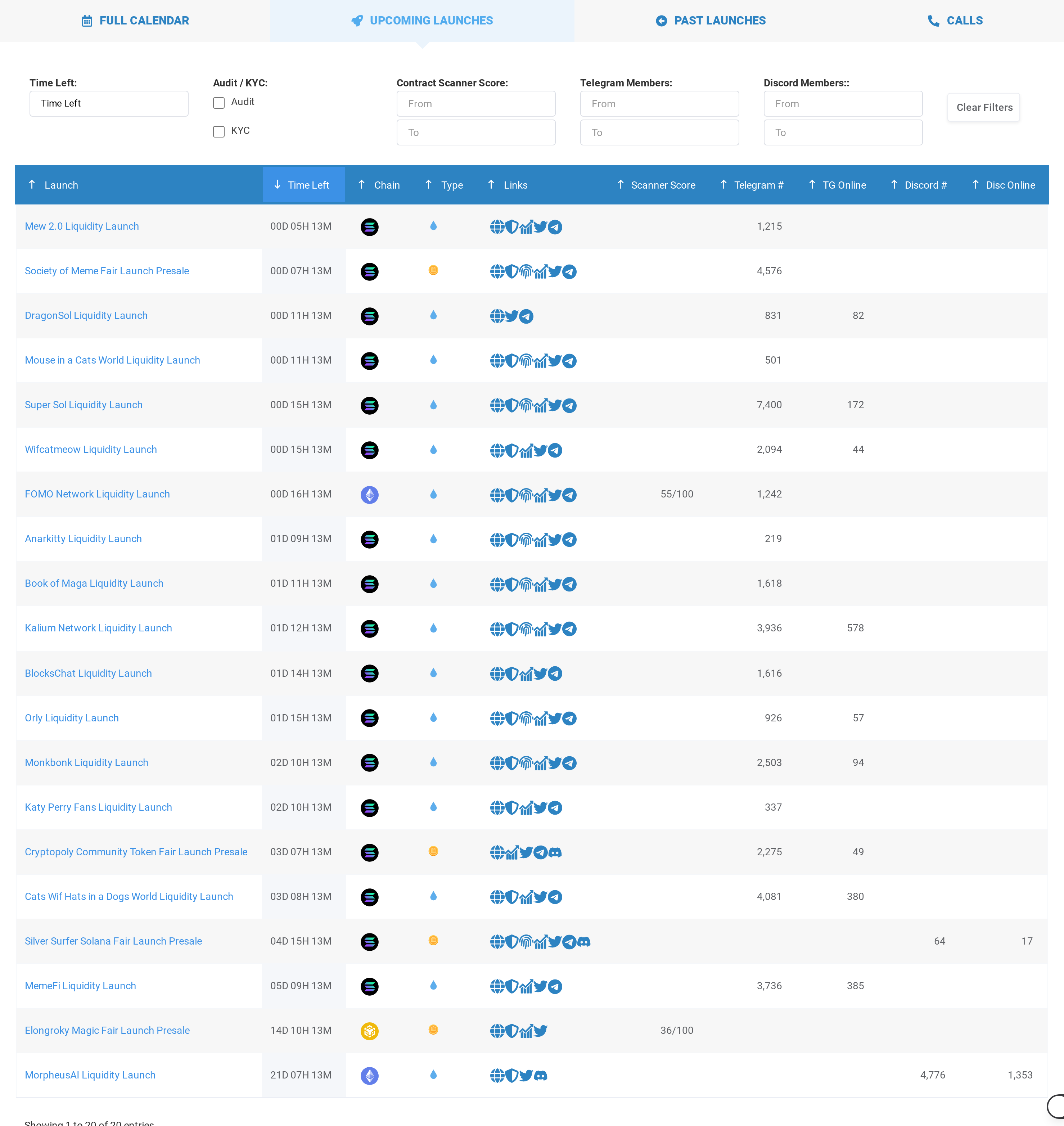Open Wifcatmeow Twitter bird icon
This screenshot has width=1064, height=1126.
pyautogui.click(x=541, y=450)
